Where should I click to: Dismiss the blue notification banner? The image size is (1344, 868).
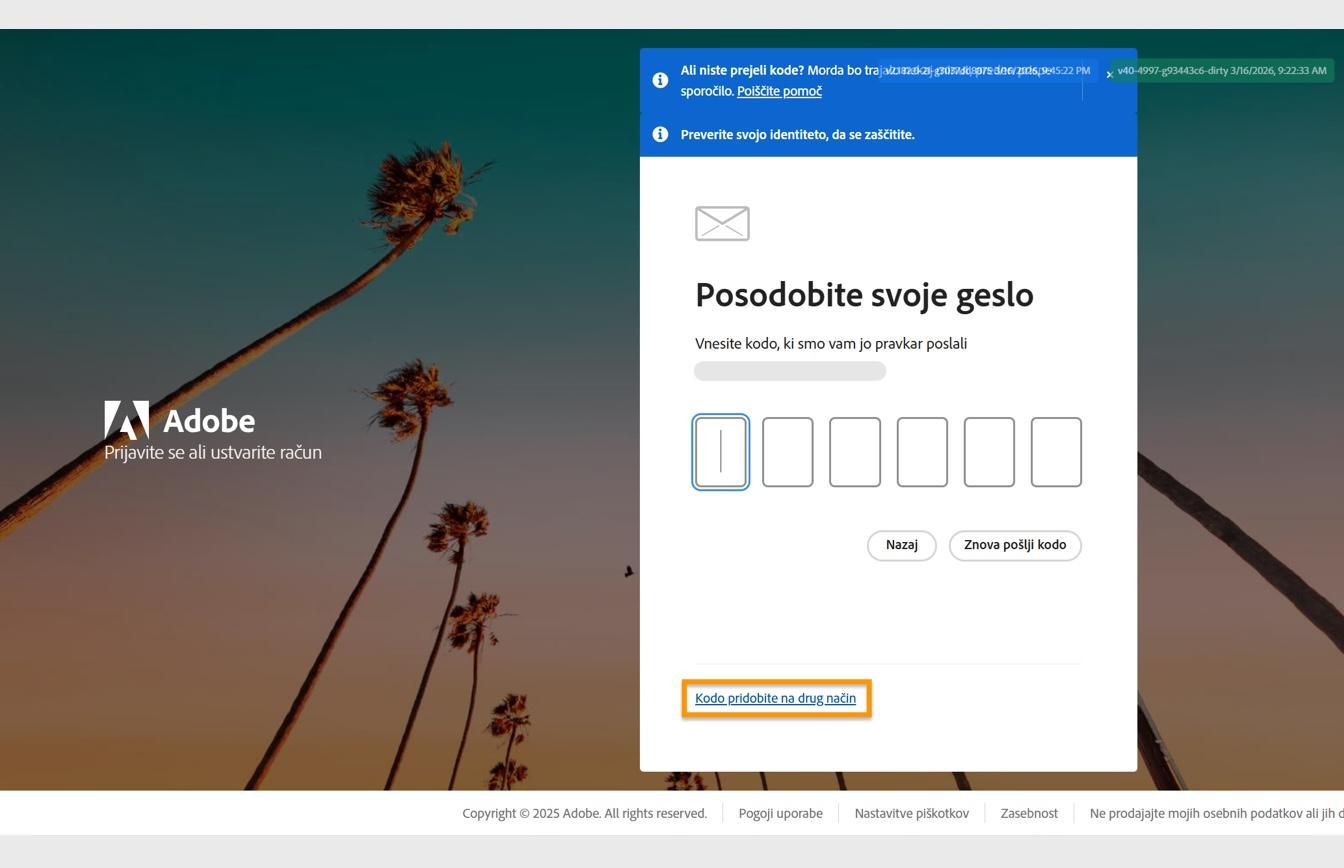pos(1109,74)
